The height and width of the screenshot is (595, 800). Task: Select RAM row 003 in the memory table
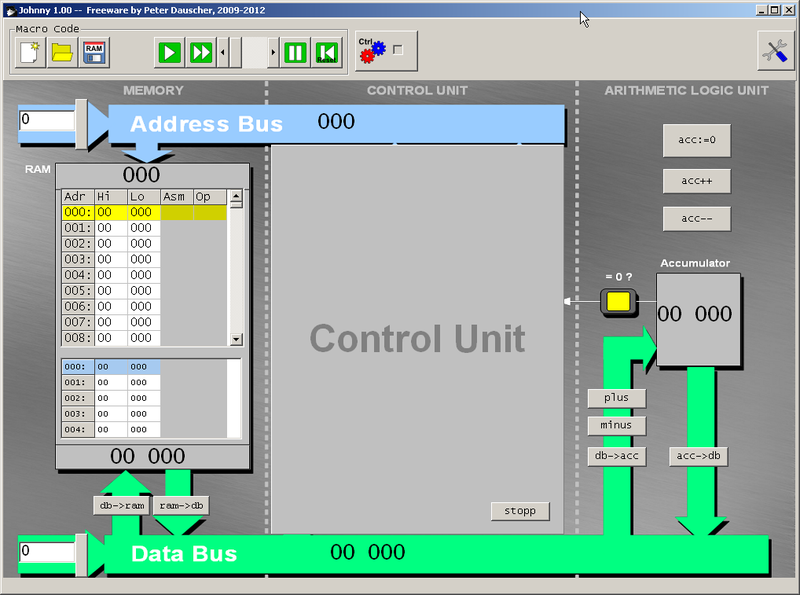[110, 259]
